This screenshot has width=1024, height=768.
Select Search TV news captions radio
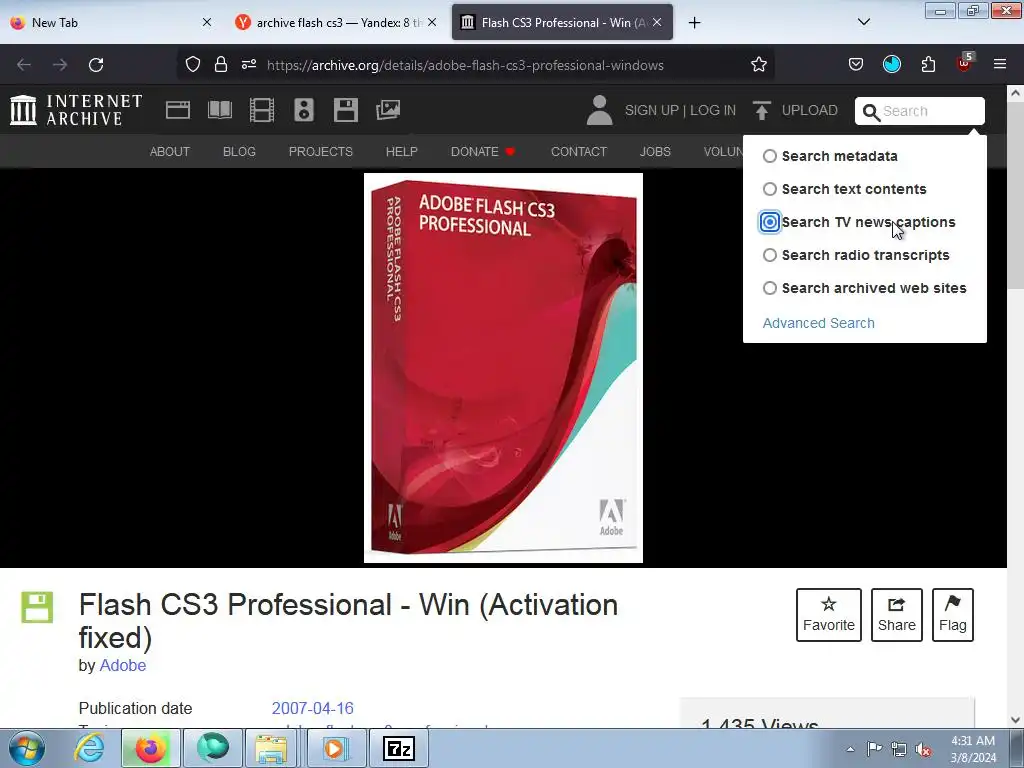pos(770,222)
